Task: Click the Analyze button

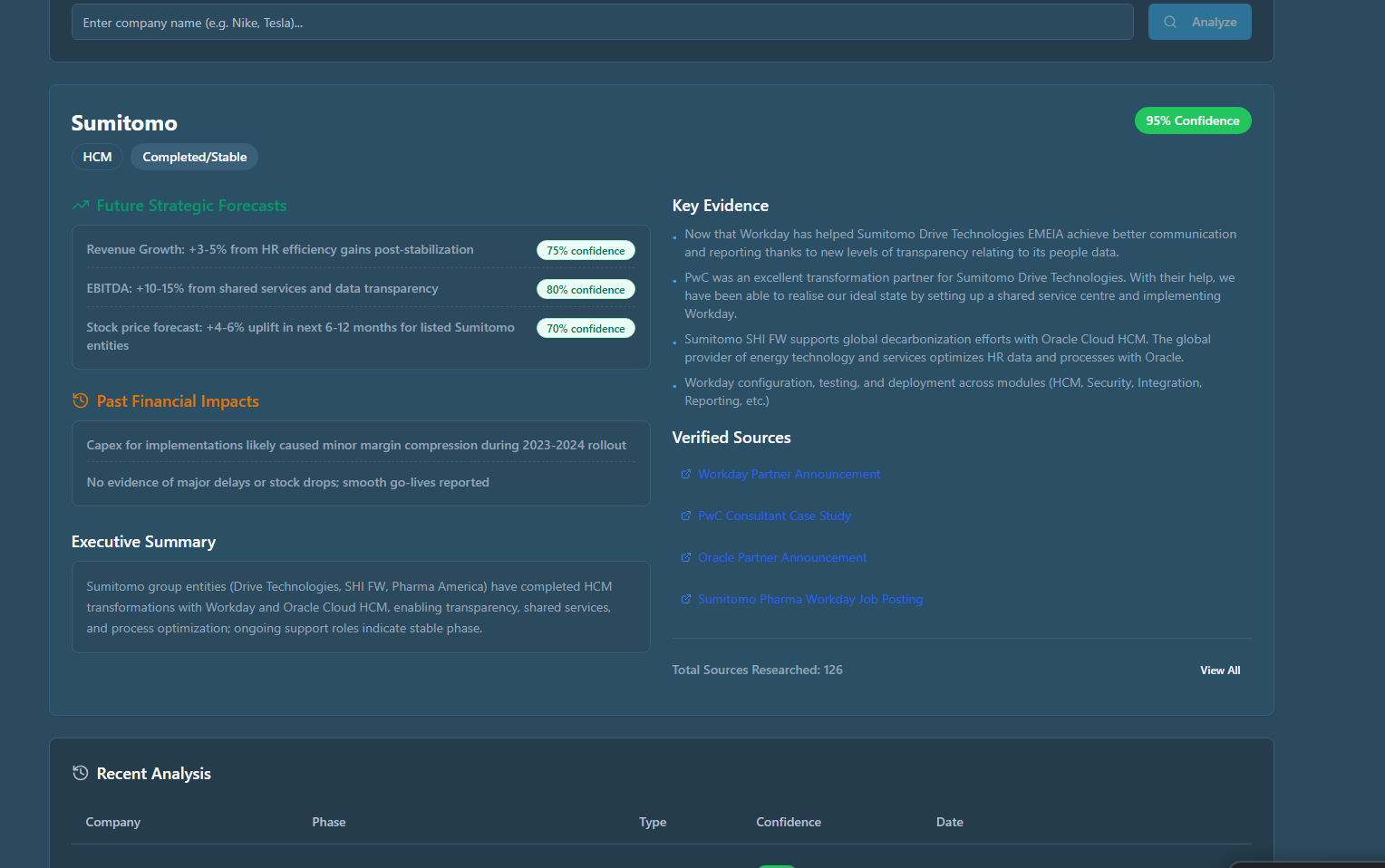Action: [1199, 22]
